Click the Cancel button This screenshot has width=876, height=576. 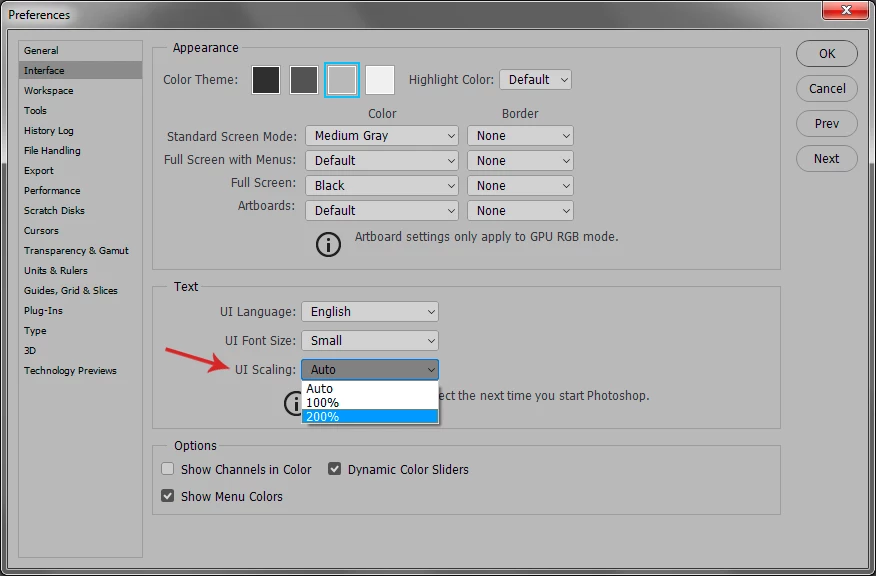[827, 88]
